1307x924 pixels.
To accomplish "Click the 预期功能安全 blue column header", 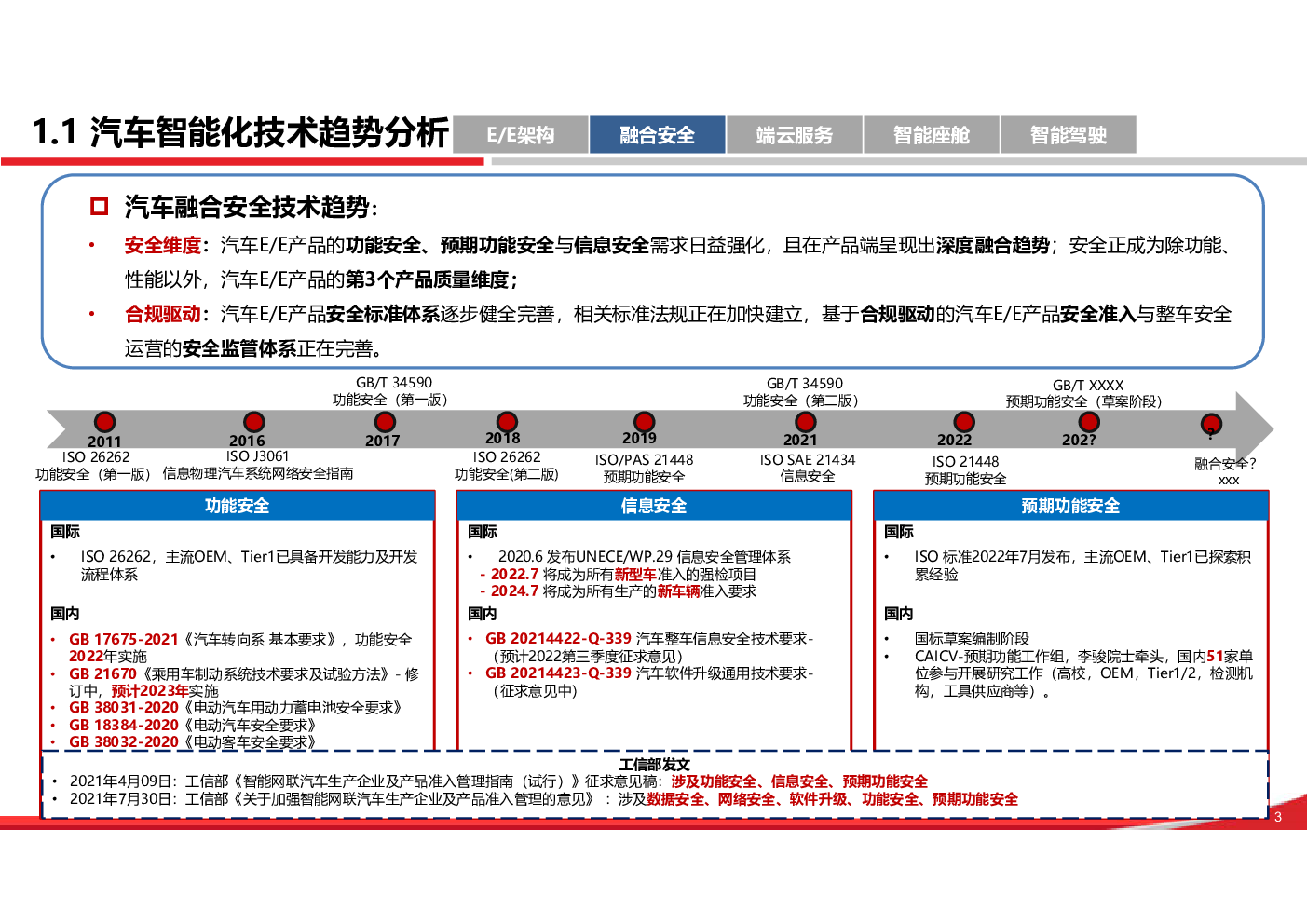I will 1070,506.
